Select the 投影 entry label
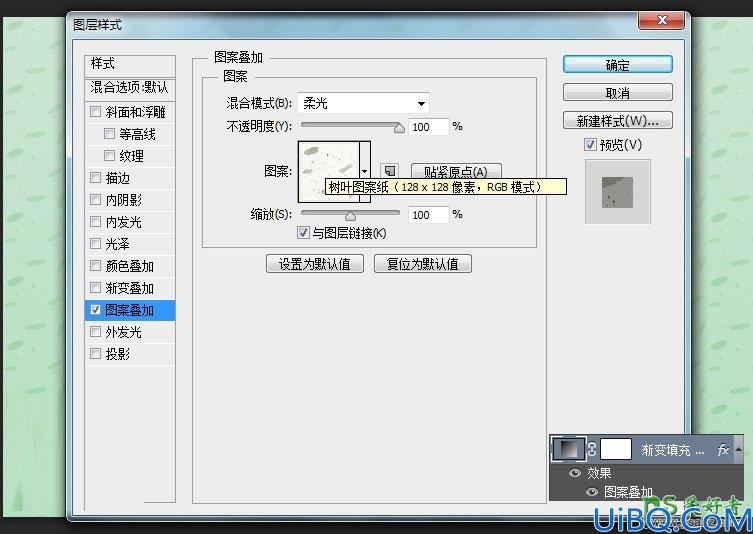753x534 pixels. point(118,354)
